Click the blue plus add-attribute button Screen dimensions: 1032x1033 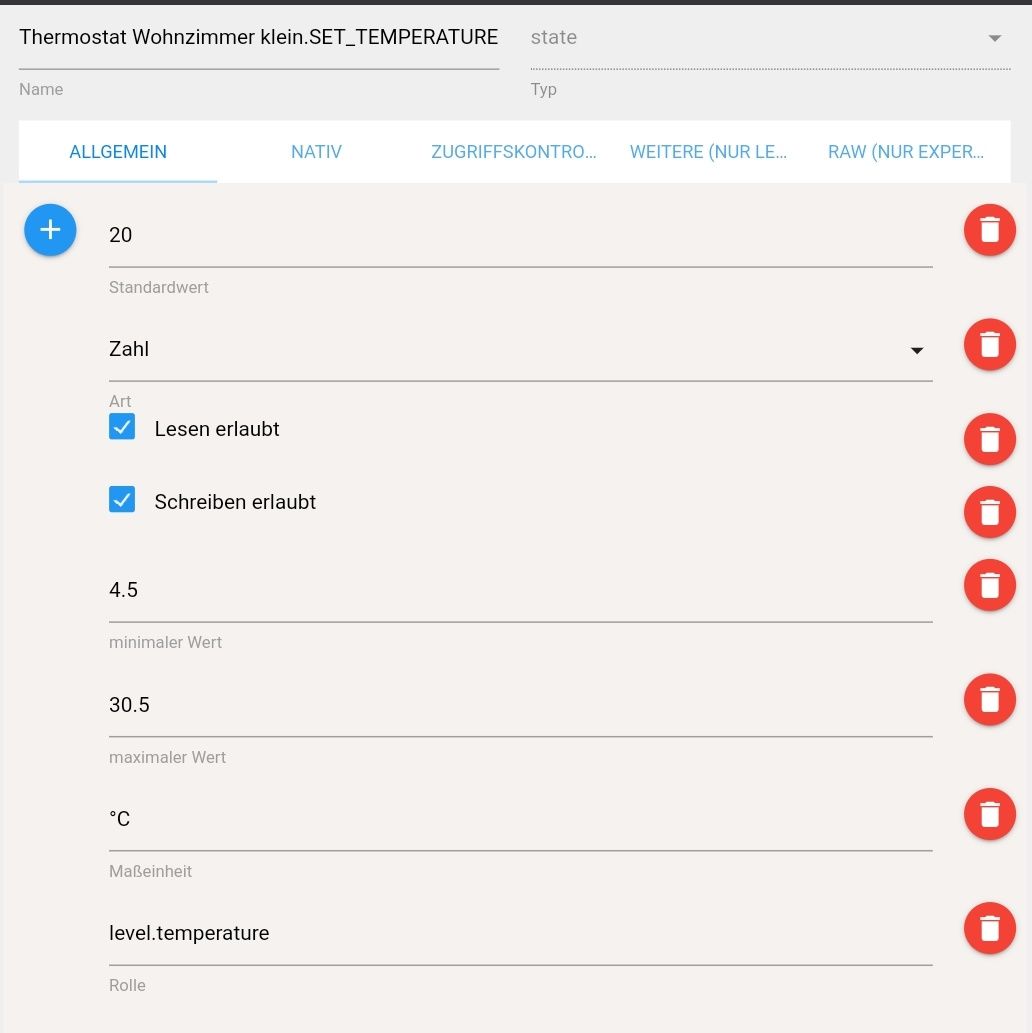tap(50, 230)
